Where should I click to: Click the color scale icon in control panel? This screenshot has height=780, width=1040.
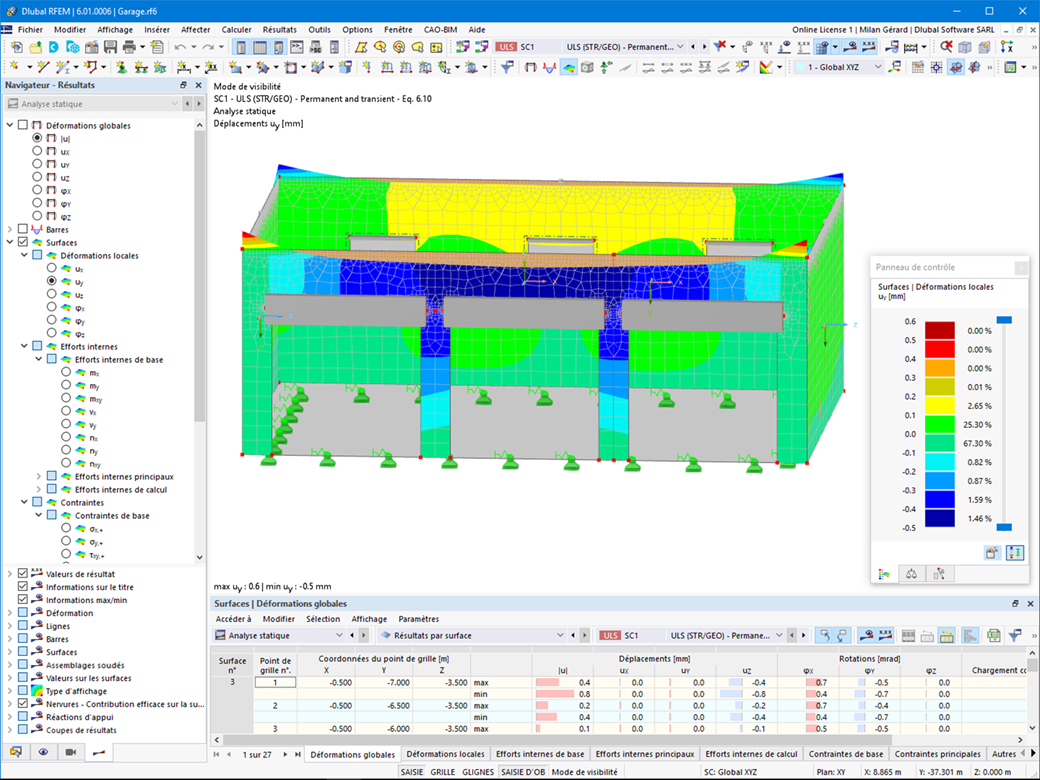pyautogui.click(x=884, y=574)
